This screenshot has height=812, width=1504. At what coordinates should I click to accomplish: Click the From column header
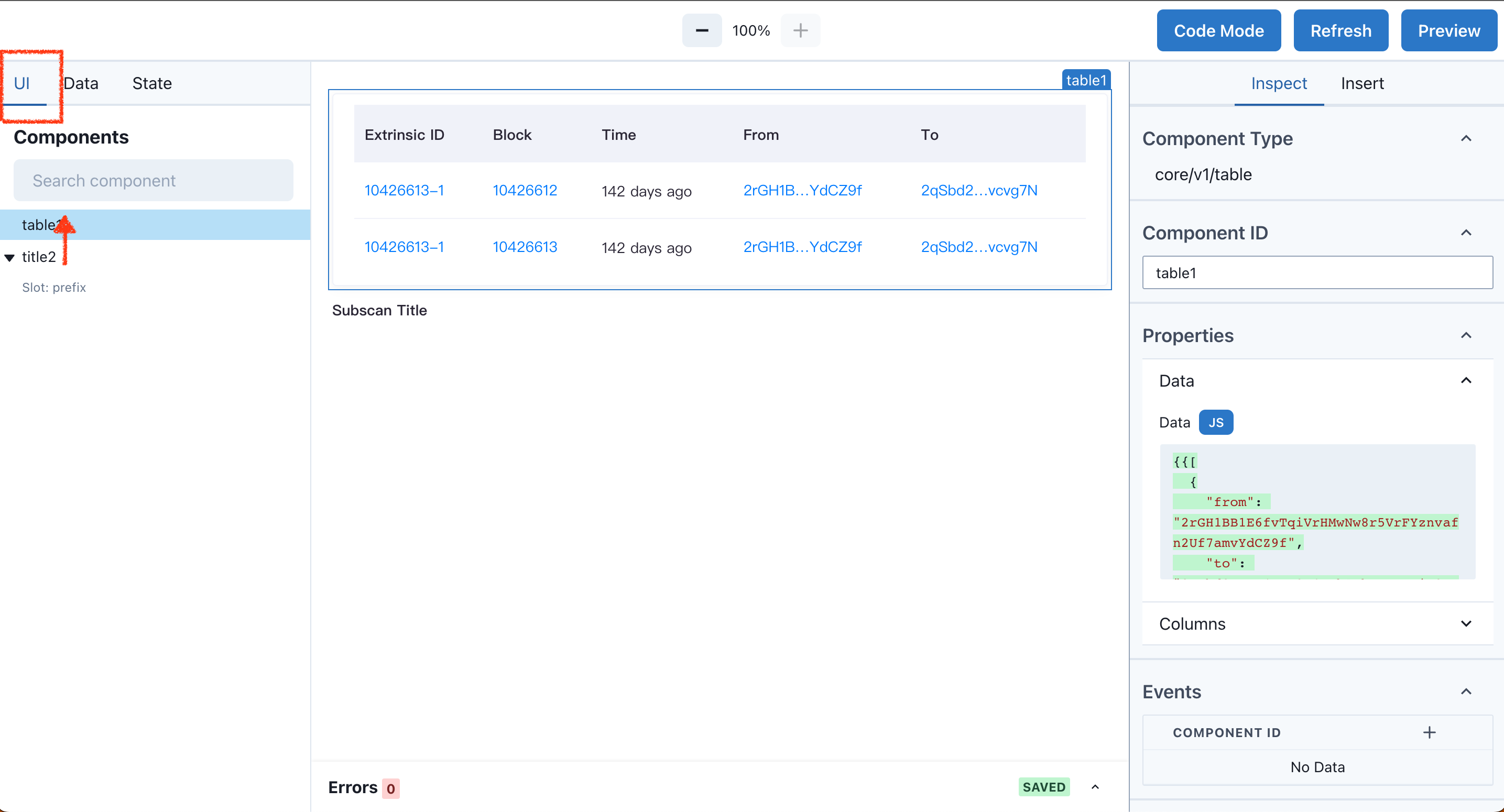point(761,135)
